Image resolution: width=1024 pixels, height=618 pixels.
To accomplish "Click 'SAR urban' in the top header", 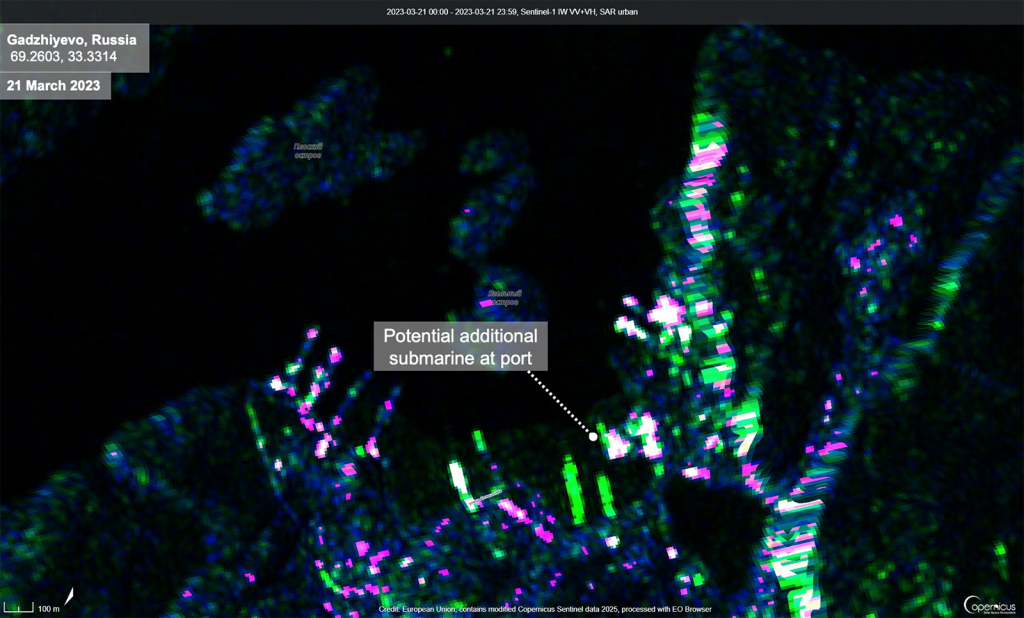I will pyautogui.click(x=617, y=12).
